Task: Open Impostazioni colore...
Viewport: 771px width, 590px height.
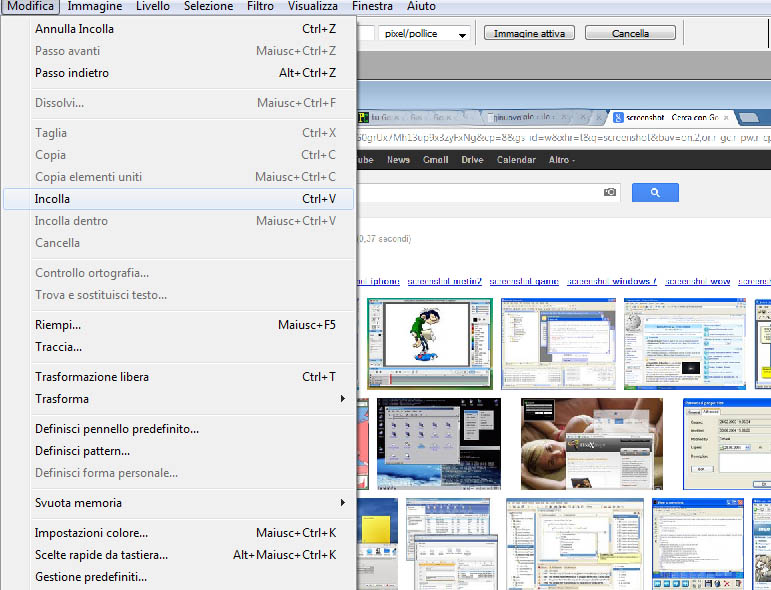Action: 179,533
